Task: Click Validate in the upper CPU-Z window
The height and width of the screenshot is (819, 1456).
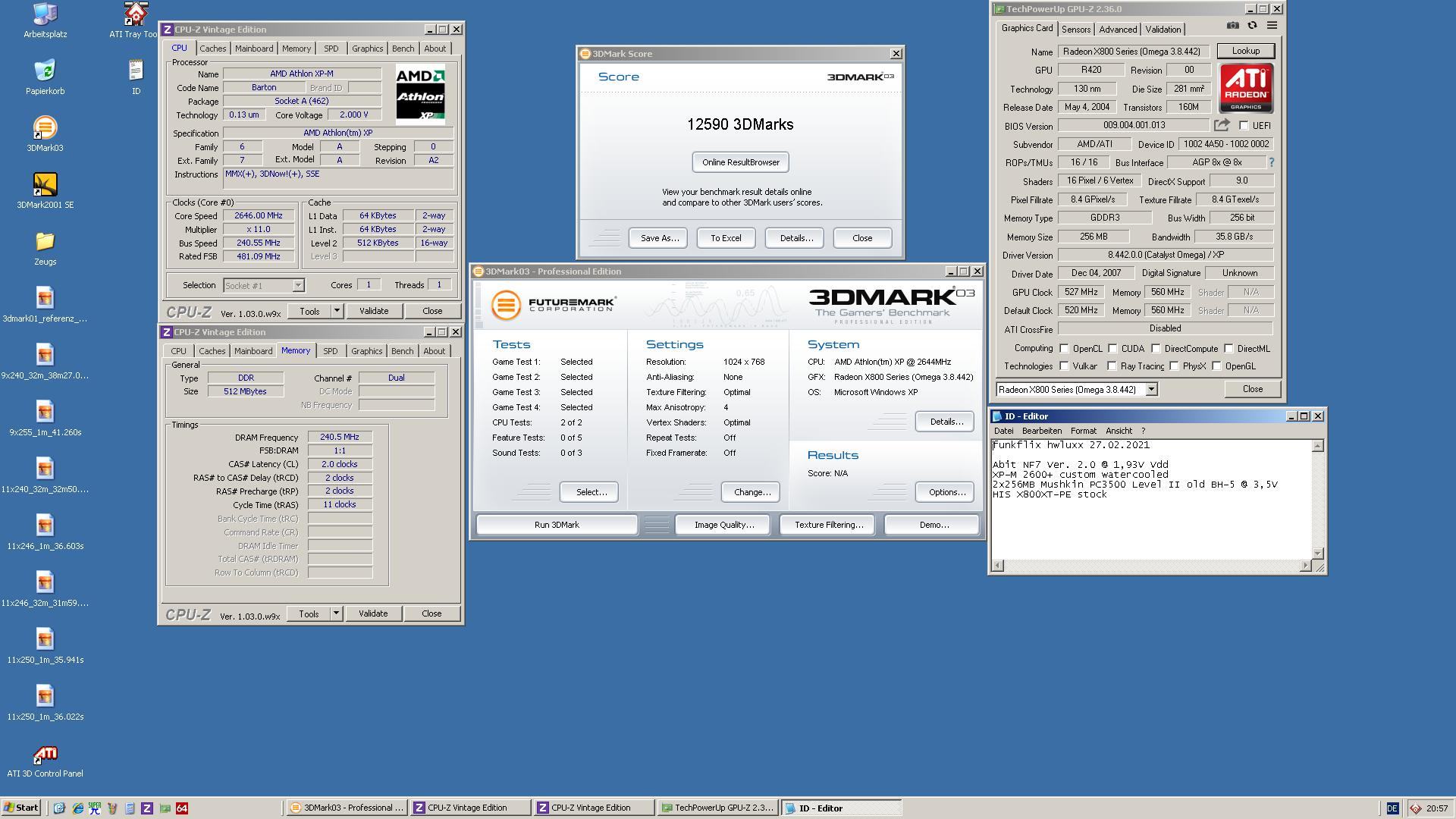Action: tap(373, 311)
